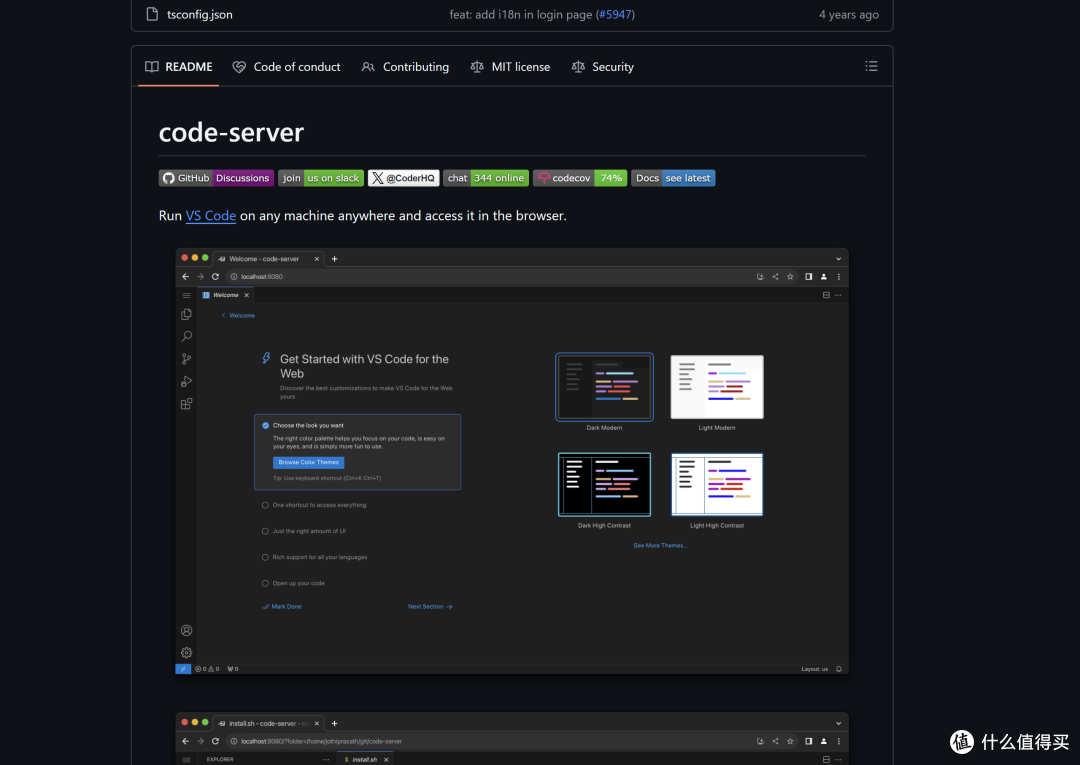Click the Layout: us status bar entry
This screenshot has height=765, width=1080.
tap(814, 669)
